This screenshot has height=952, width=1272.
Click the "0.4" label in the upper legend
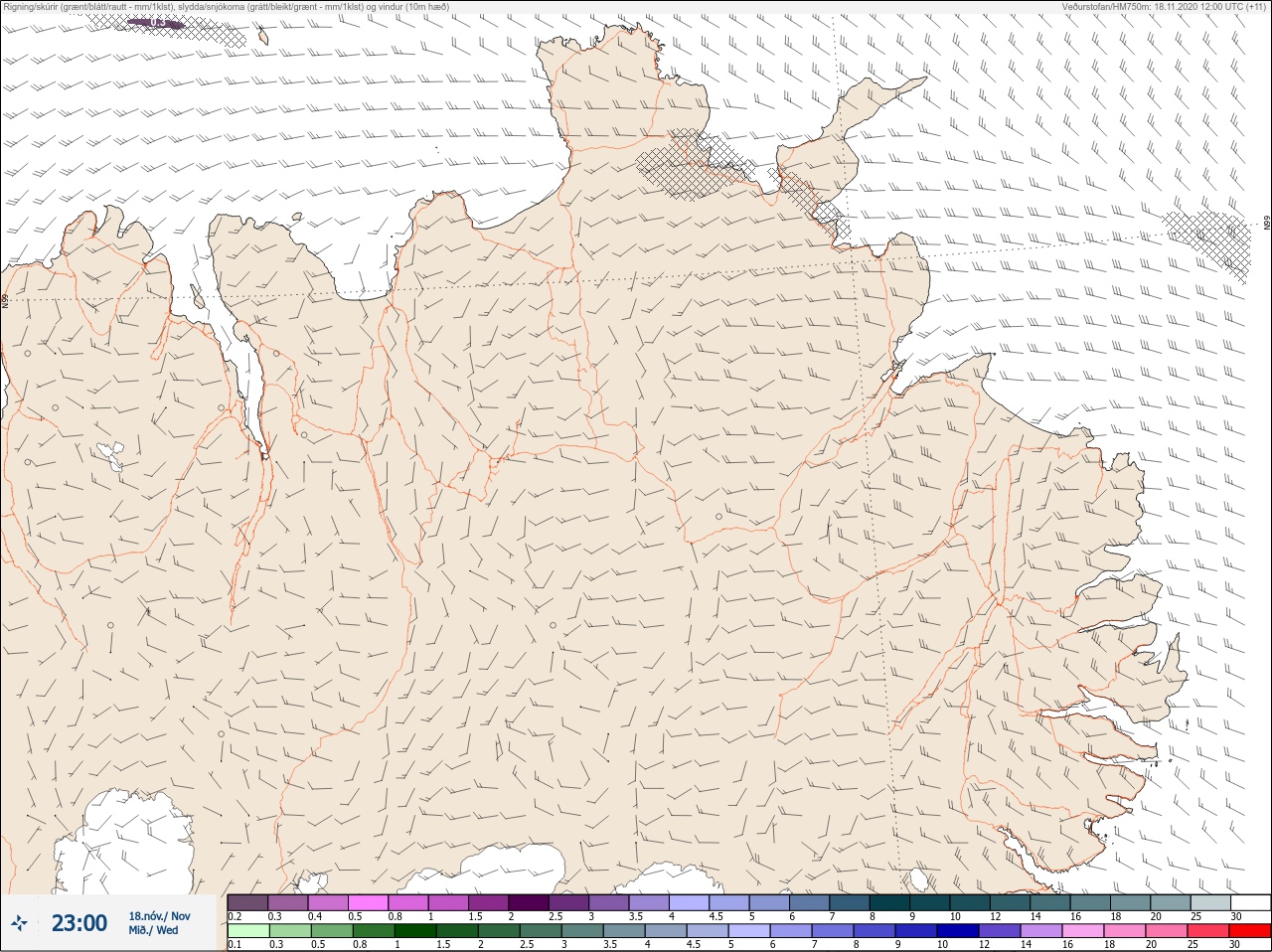315,916
